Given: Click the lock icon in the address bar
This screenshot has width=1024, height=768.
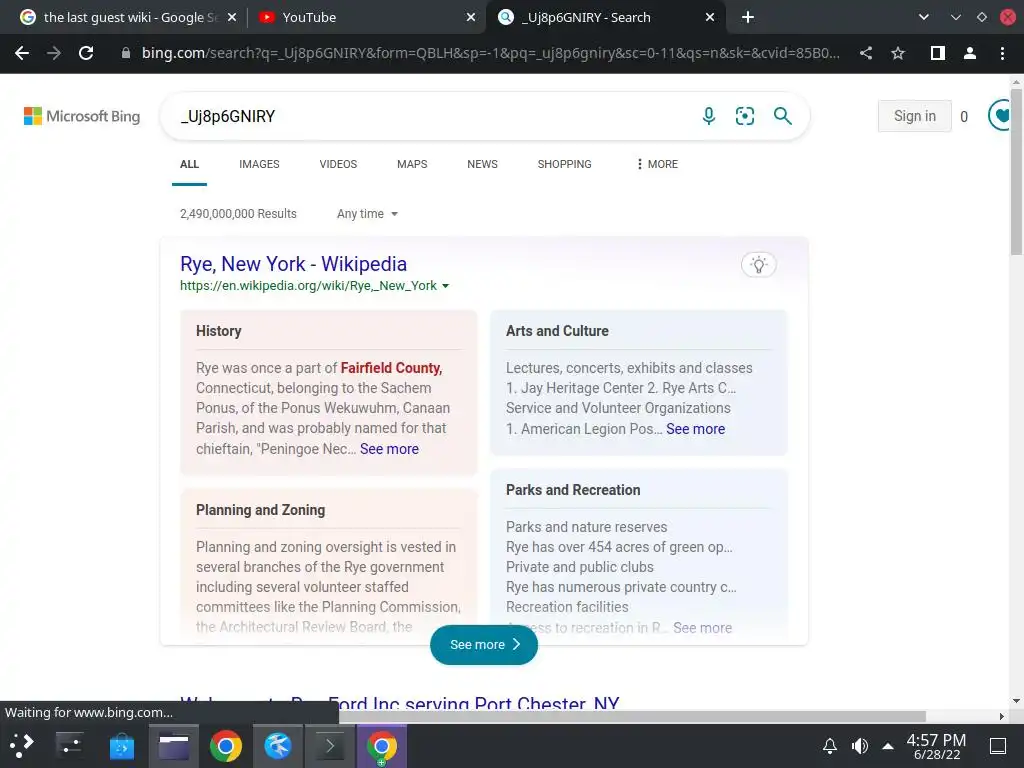Looking at the screenshot, I should [x=125, y=53].
